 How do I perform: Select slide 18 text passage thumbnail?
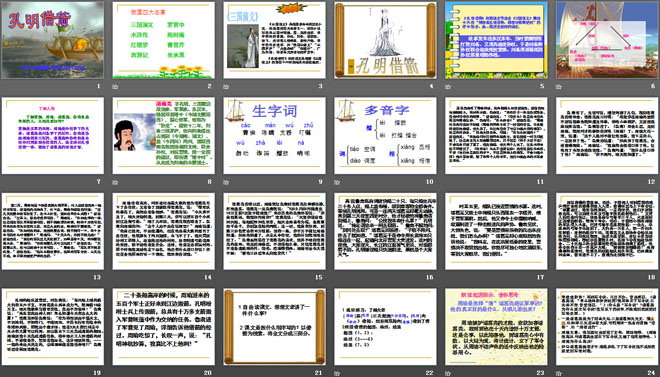click(x=607, y=231)
